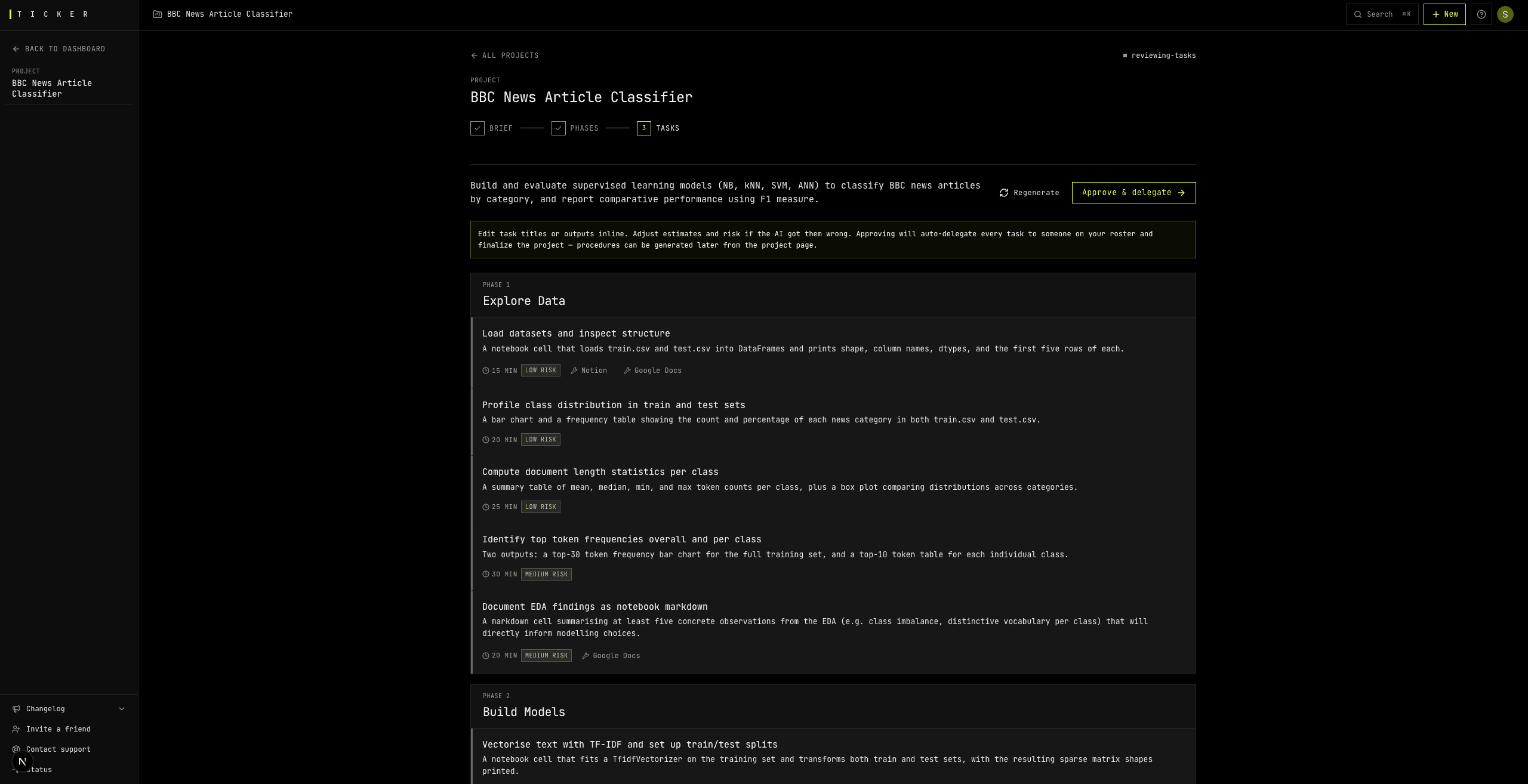
Task: Click the main 'BBC News Article Classifier' page heading
Action: 581,97
